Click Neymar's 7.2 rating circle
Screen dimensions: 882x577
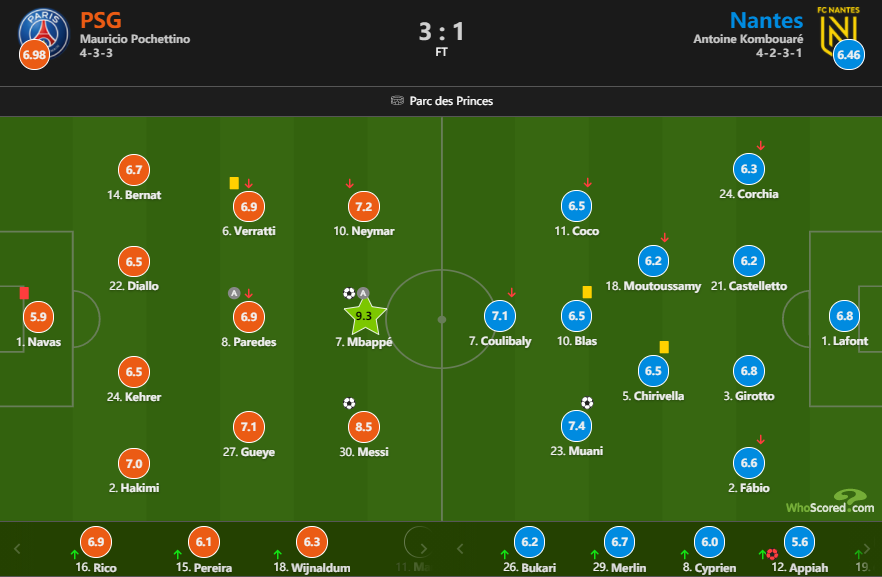(x=364, y=207)
